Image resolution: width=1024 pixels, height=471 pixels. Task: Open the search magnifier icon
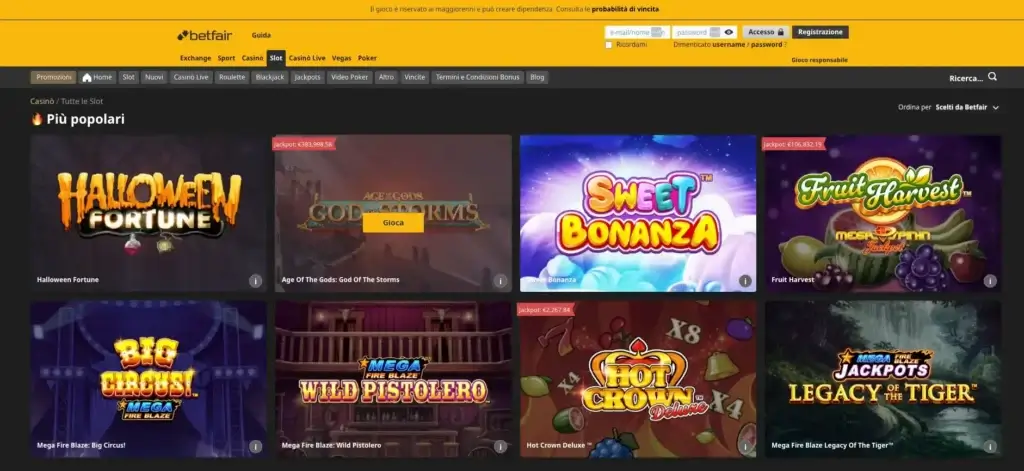992,77
